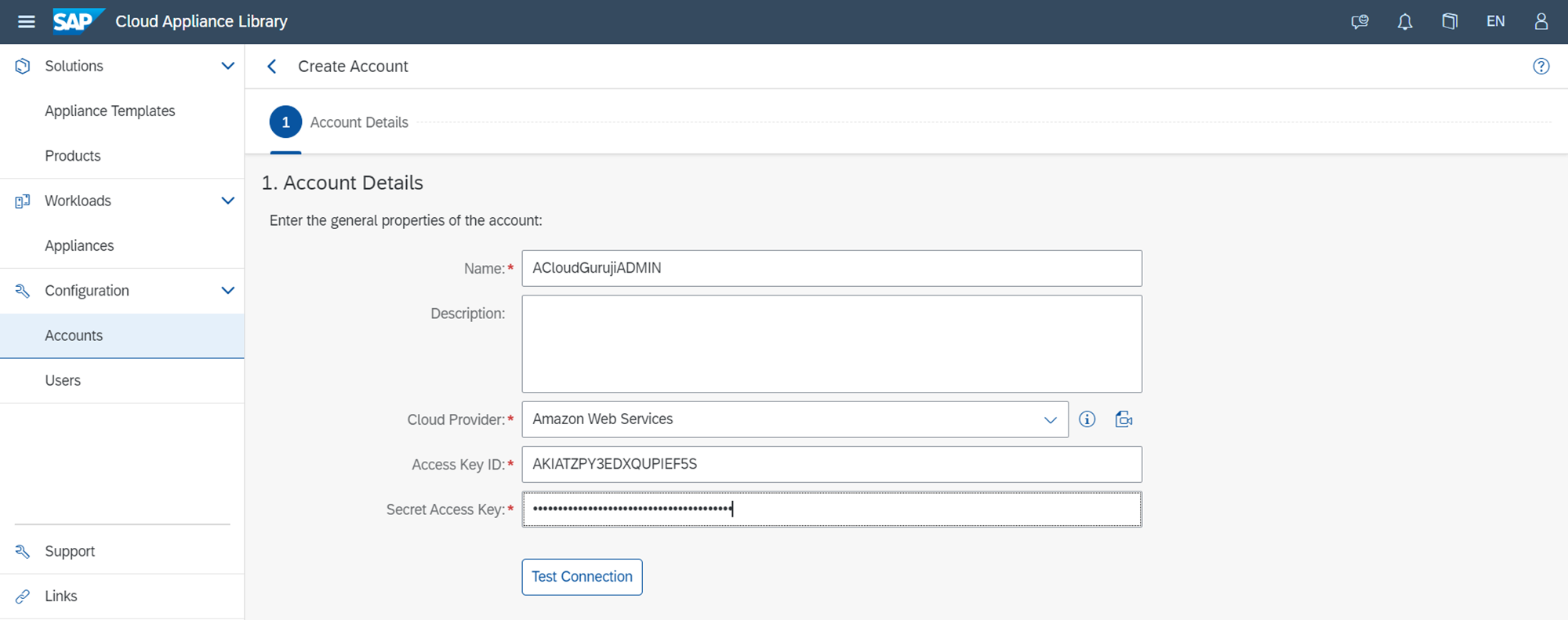Open the Cloud Provider video tutorial icon

click(1123, 419)
